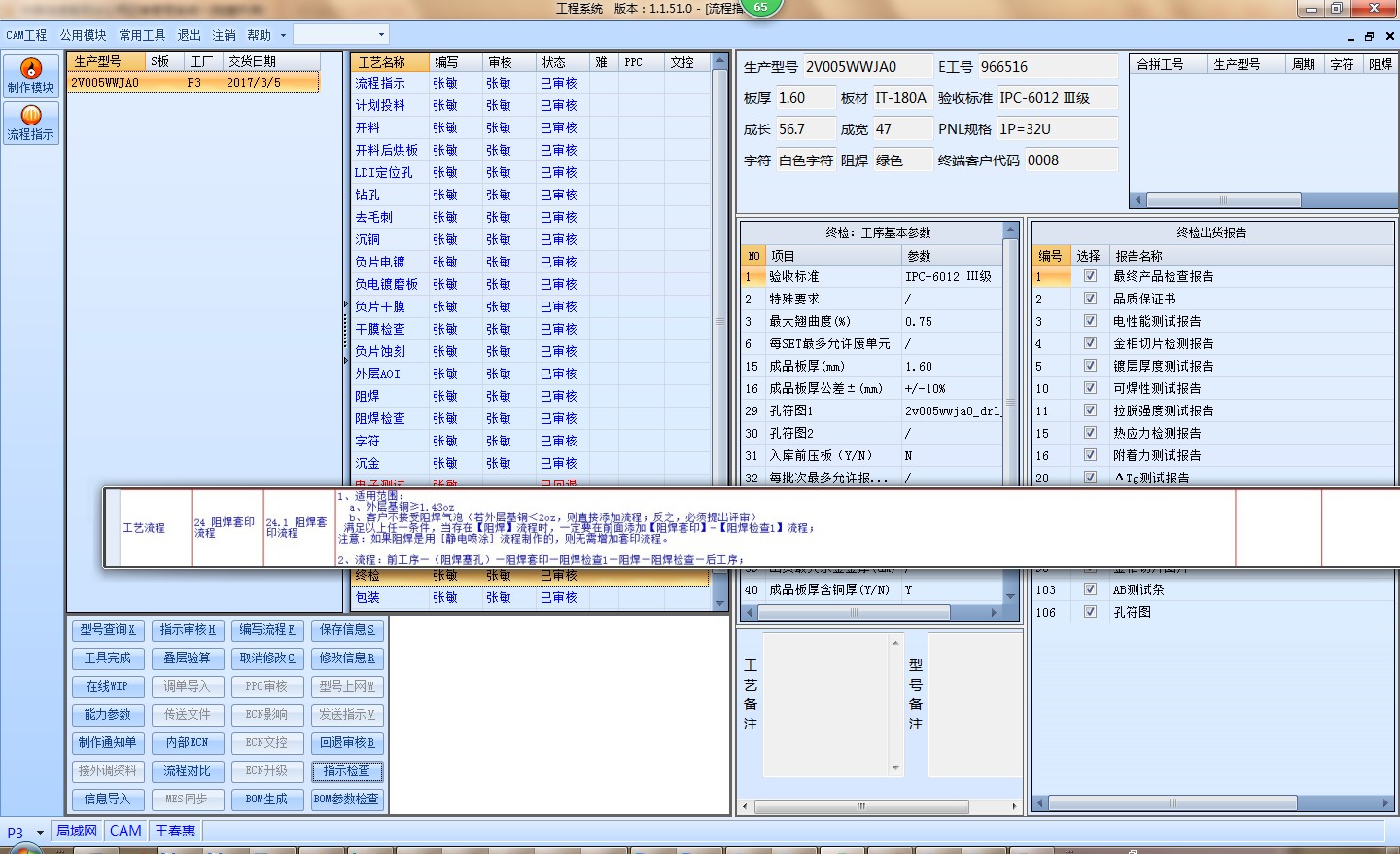Click the 在线WIP button
Viewport: 1400px width, 854px height.
pos(108,687)
